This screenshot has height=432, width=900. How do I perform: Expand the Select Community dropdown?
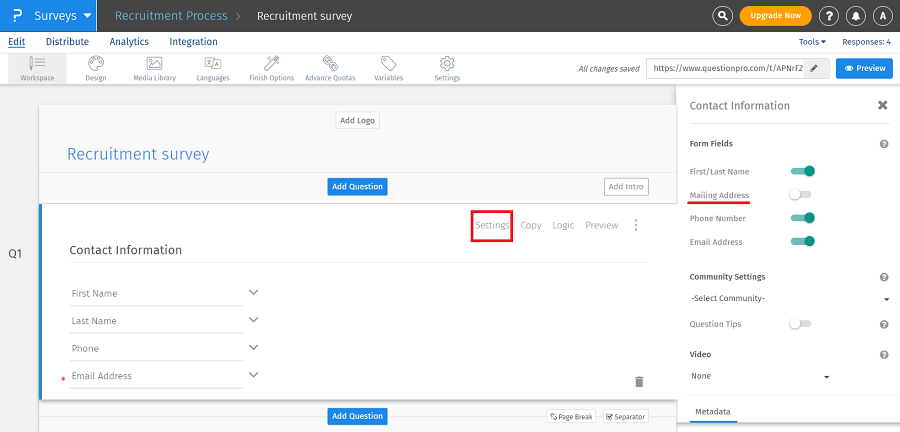[x=789, y=299]
